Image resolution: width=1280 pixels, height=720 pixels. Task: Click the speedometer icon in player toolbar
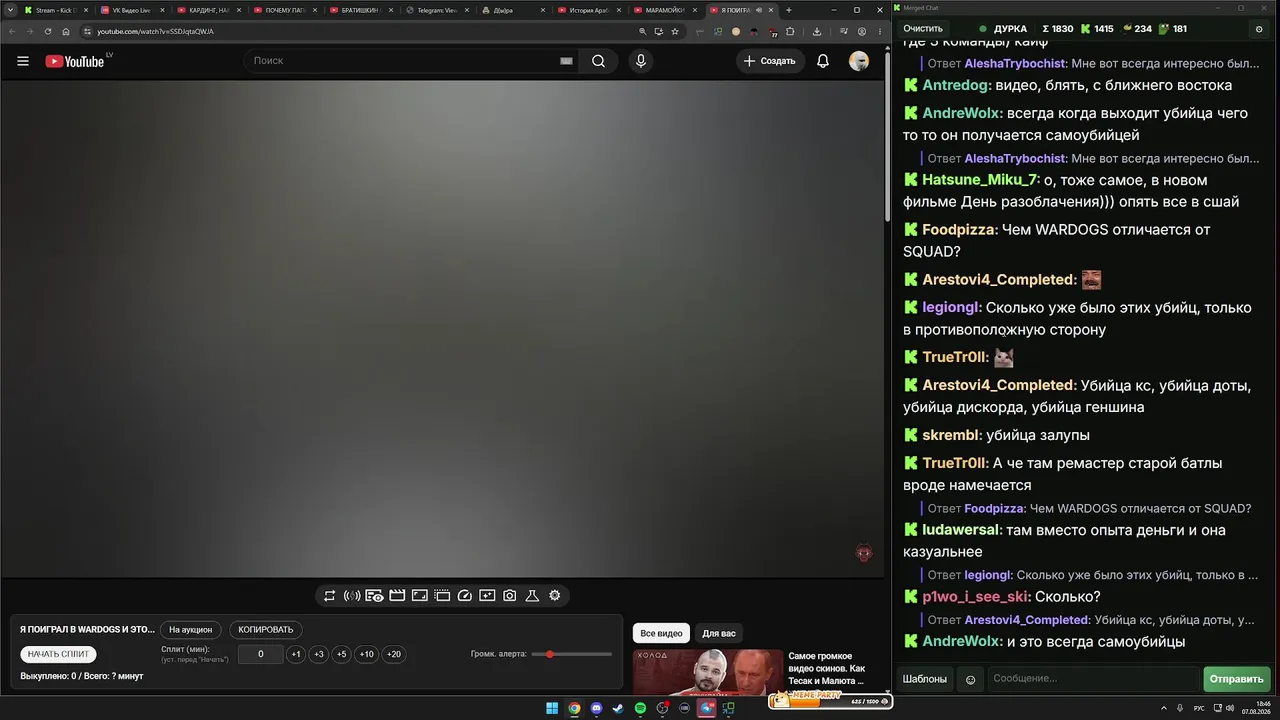(x=464, y=596)
